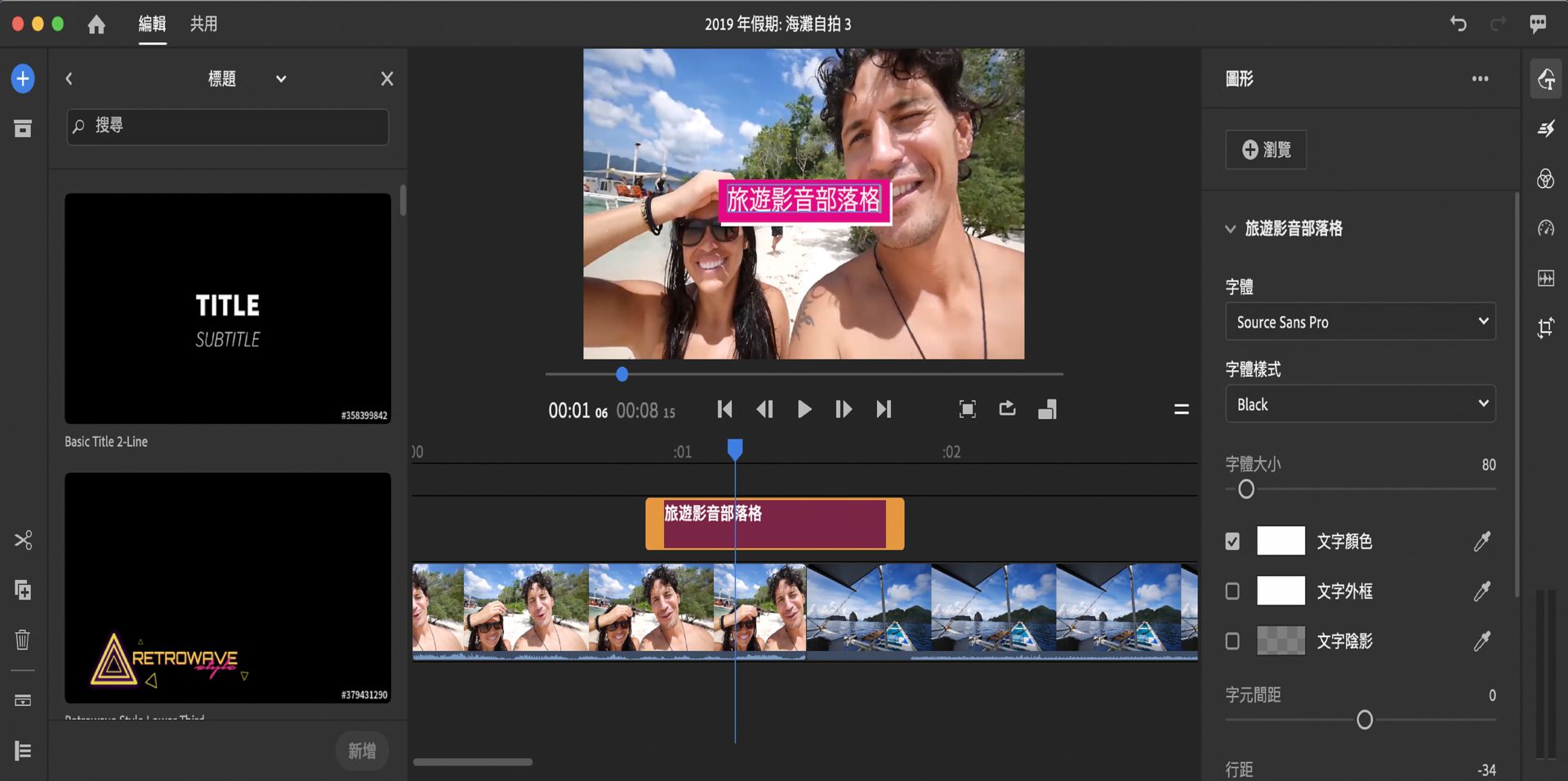
Task: Redo the last undone action
Action: click(x=1498, y=24)
